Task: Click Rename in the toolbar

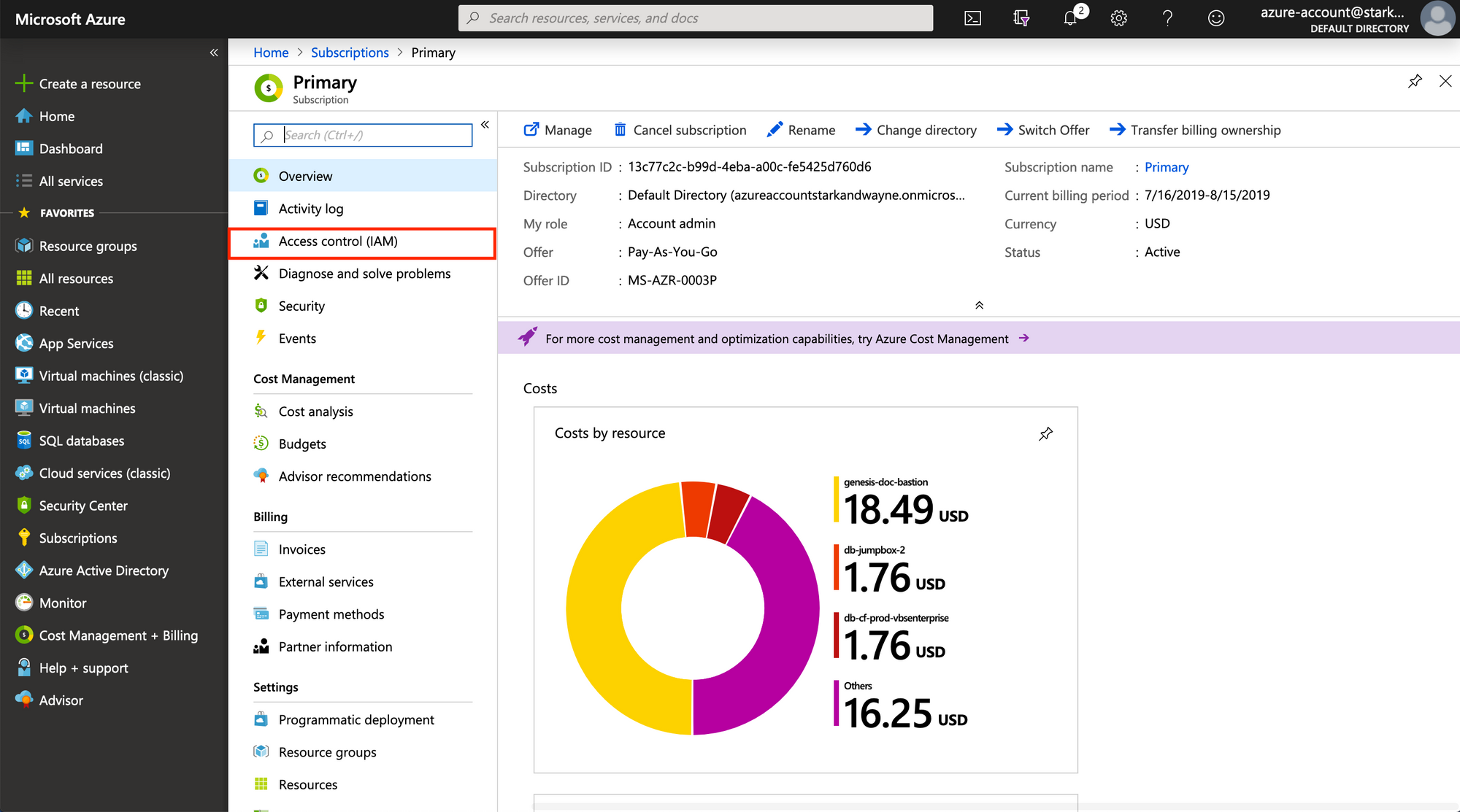Action: pos(801,130)
